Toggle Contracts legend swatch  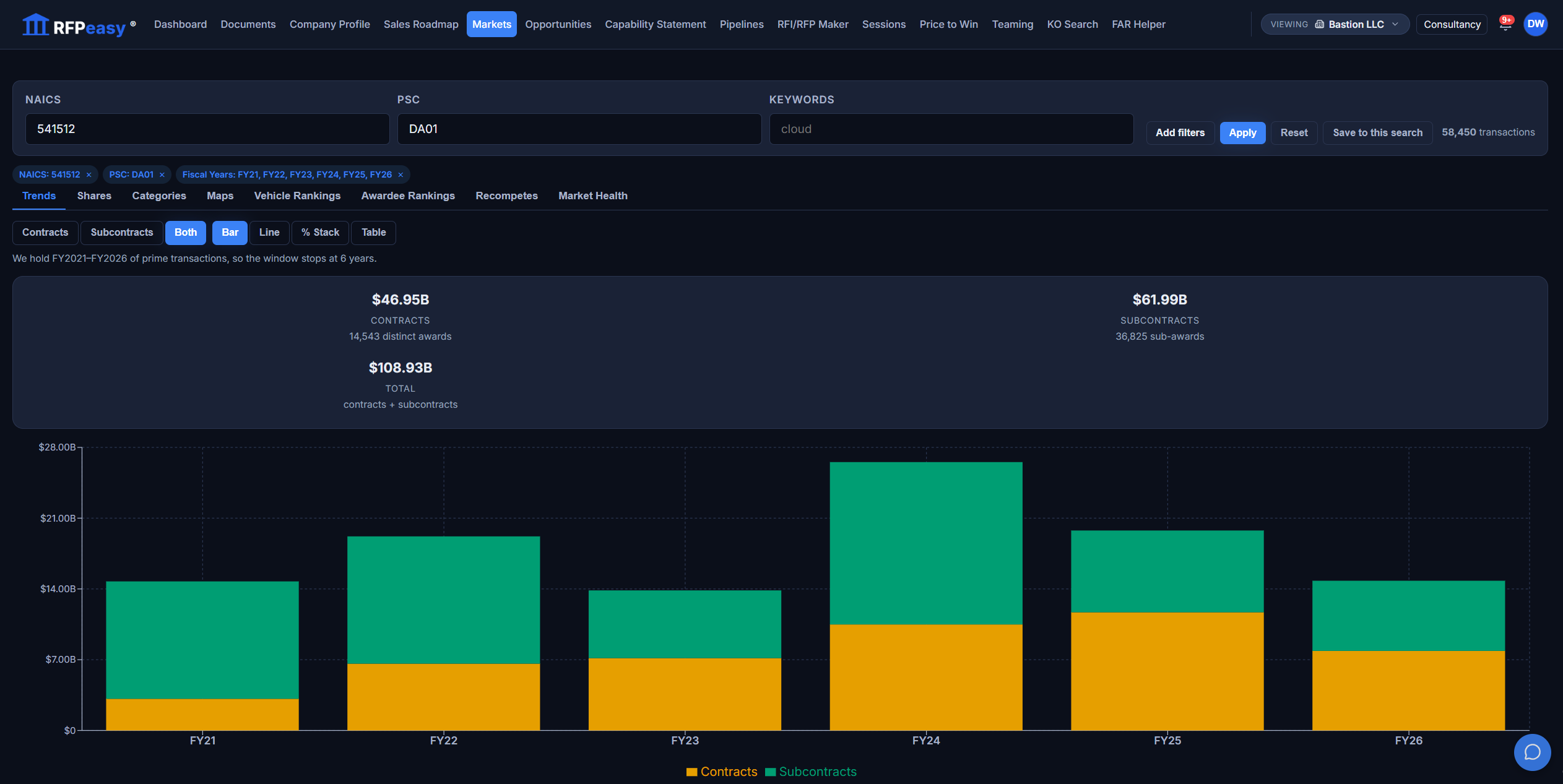pos(691,772)
